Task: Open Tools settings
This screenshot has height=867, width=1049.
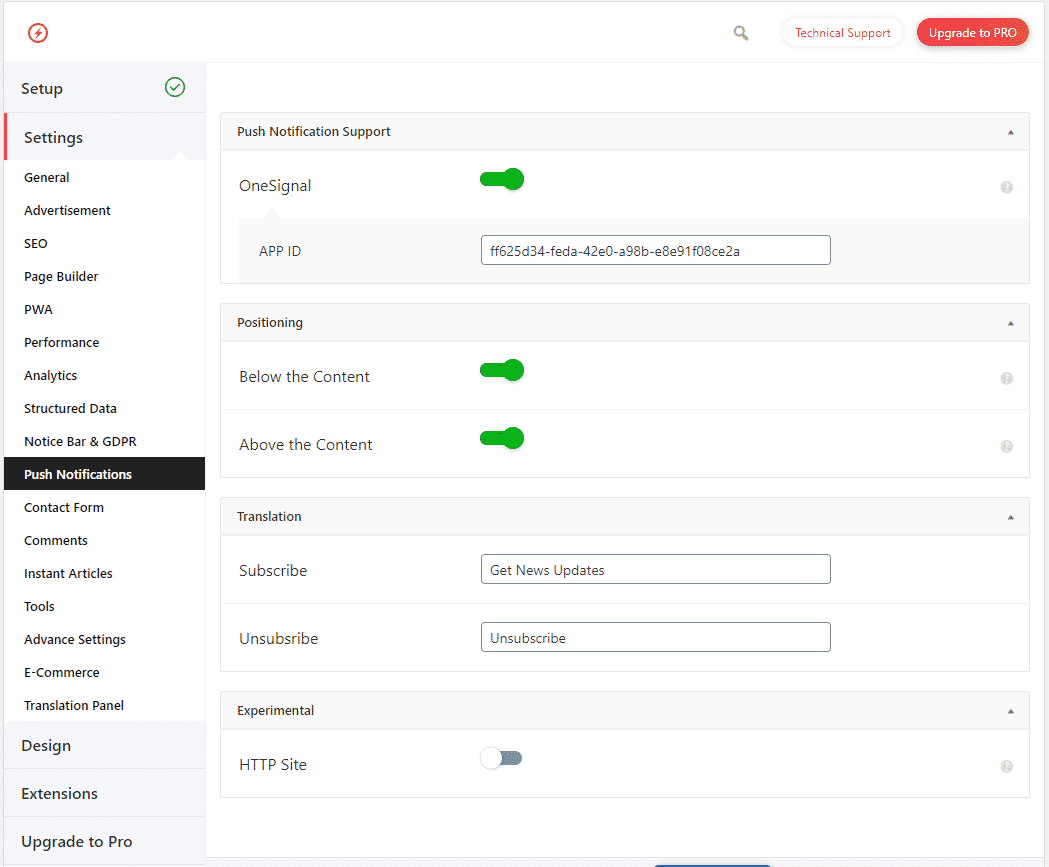Action: 39,606
